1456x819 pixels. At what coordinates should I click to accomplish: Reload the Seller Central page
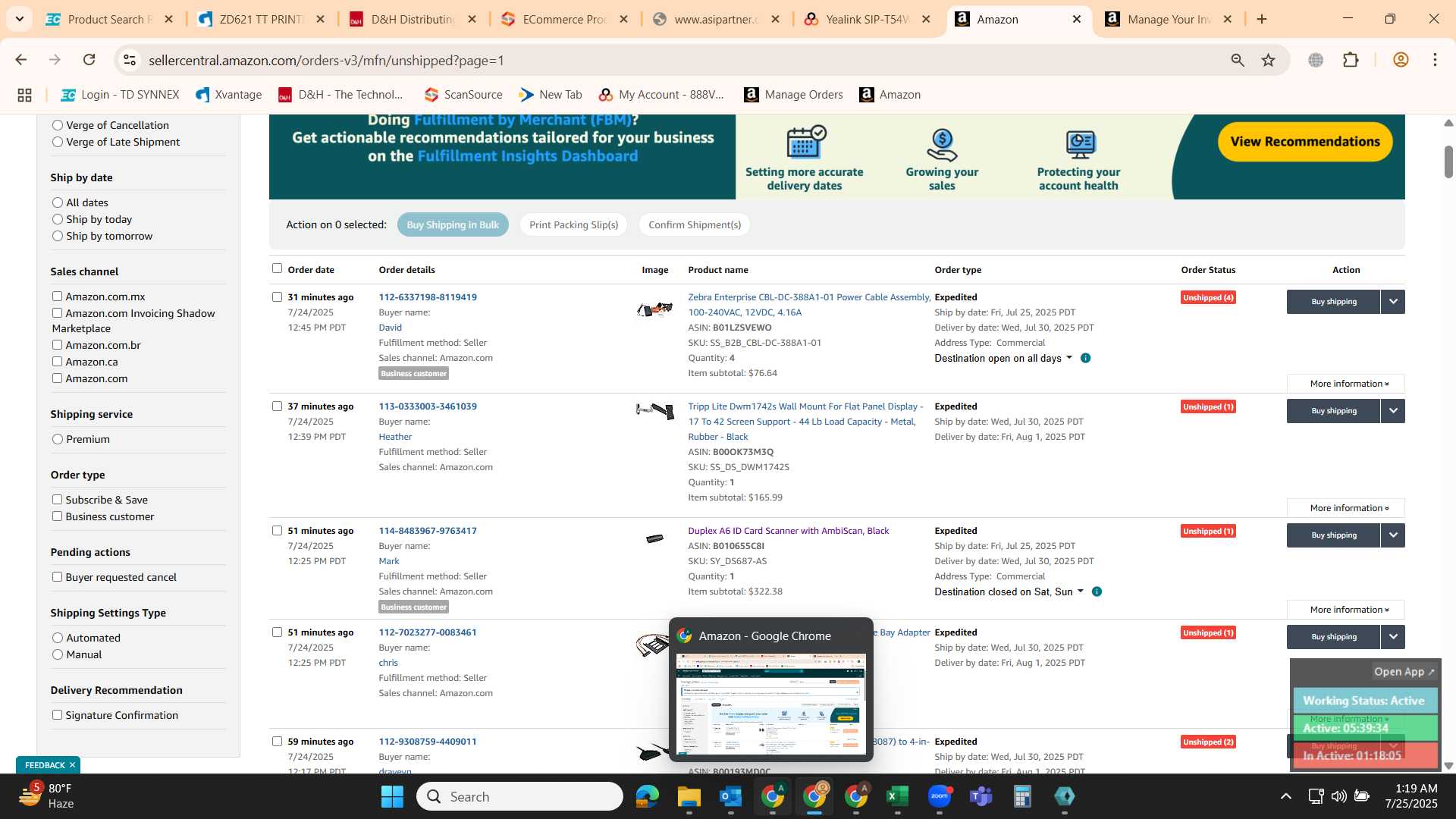(x=89, y=60)
